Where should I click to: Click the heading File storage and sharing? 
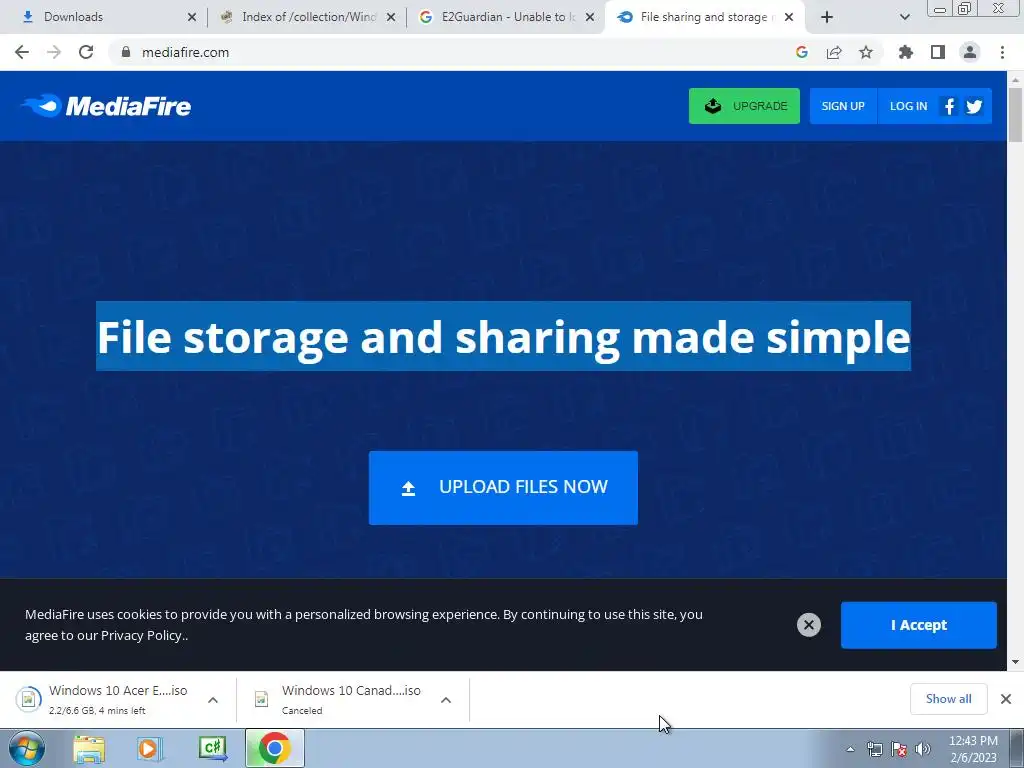[504, 336]
